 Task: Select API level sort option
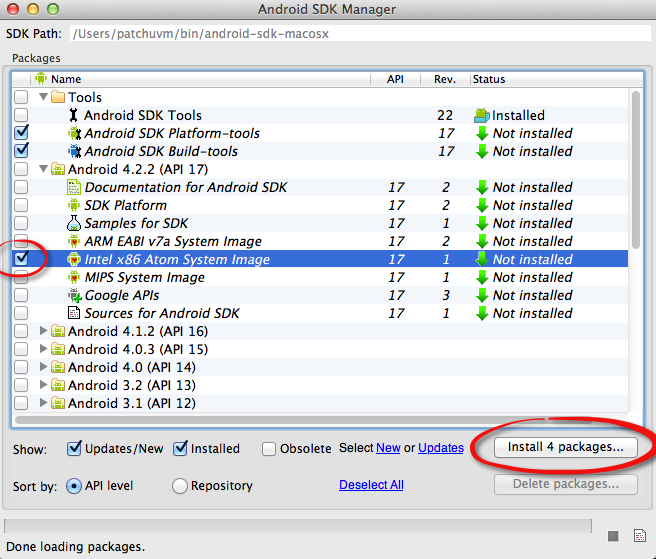(x=74, y=486)
